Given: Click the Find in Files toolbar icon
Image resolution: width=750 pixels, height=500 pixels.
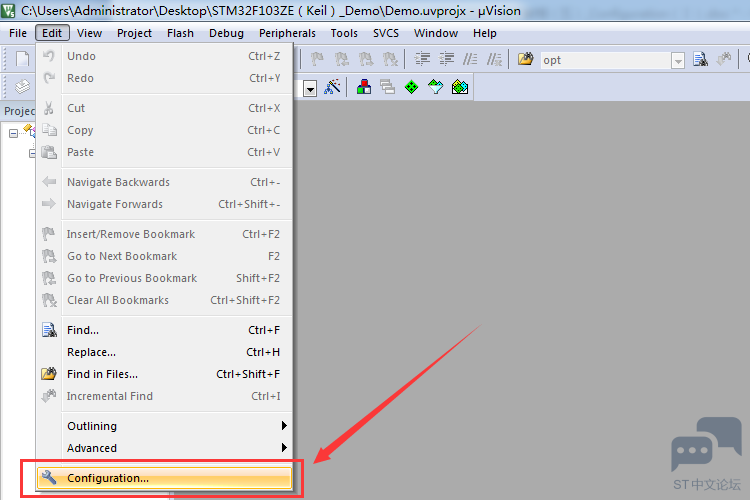Looking at the screenshot, I should [x=525, y=60].
